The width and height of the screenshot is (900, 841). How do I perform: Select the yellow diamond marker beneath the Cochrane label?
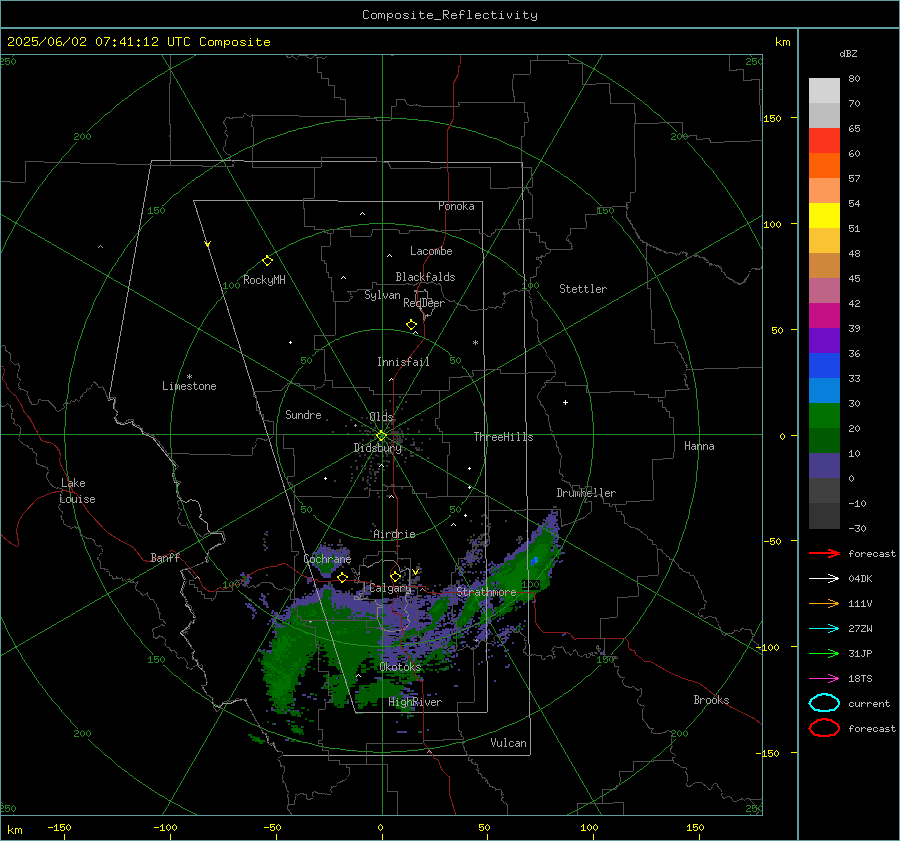(x=343, y=578)
